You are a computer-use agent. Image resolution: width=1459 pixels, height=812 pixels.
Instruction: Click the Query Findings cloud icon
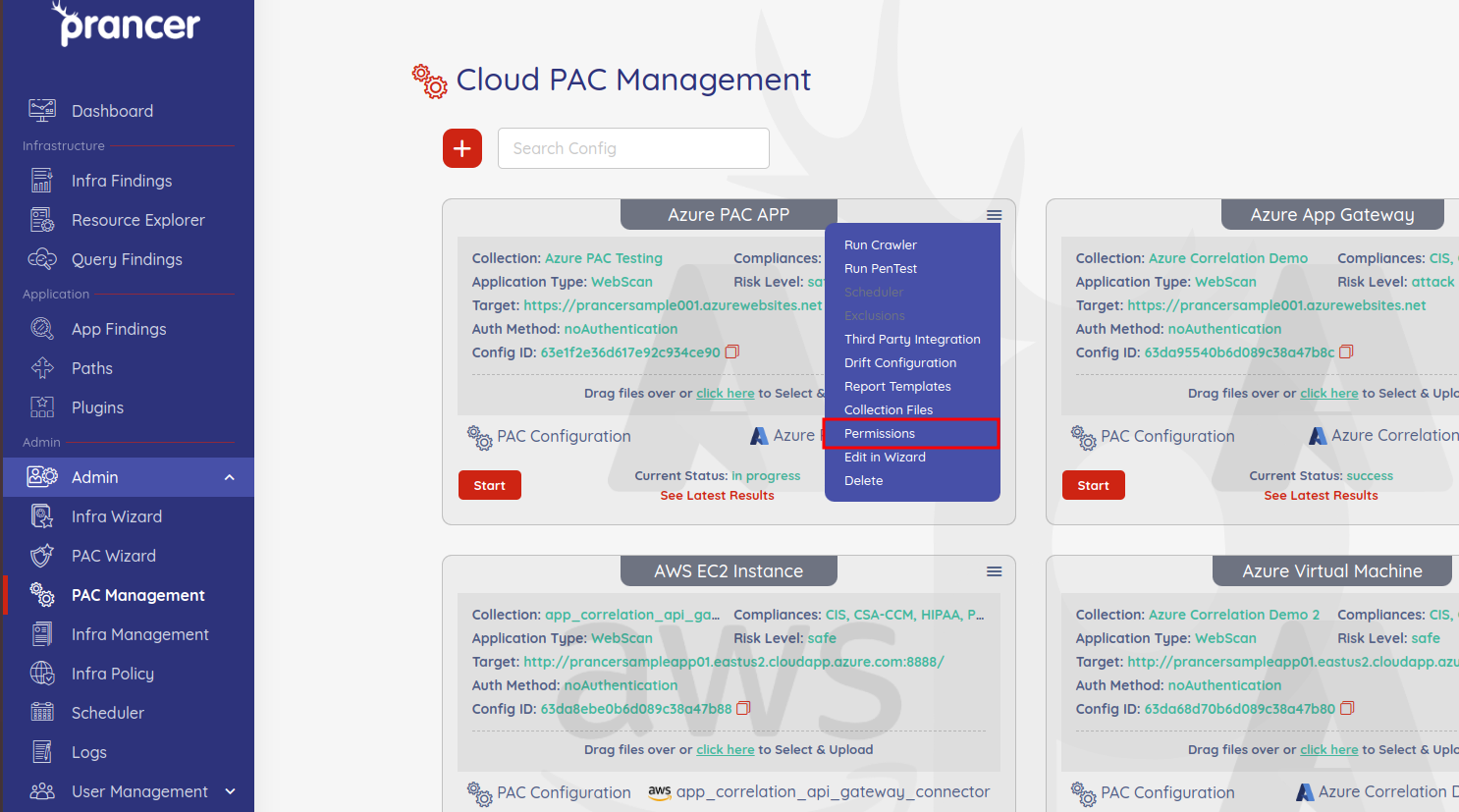pyautogui.click(x=42, y=259)
